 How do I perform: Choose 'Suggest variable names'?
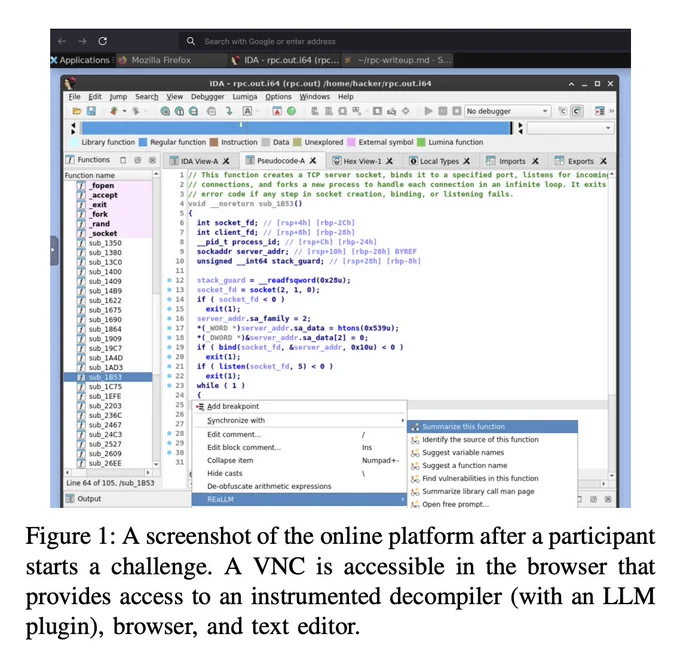pyautogui.click(x=493, y=453)
